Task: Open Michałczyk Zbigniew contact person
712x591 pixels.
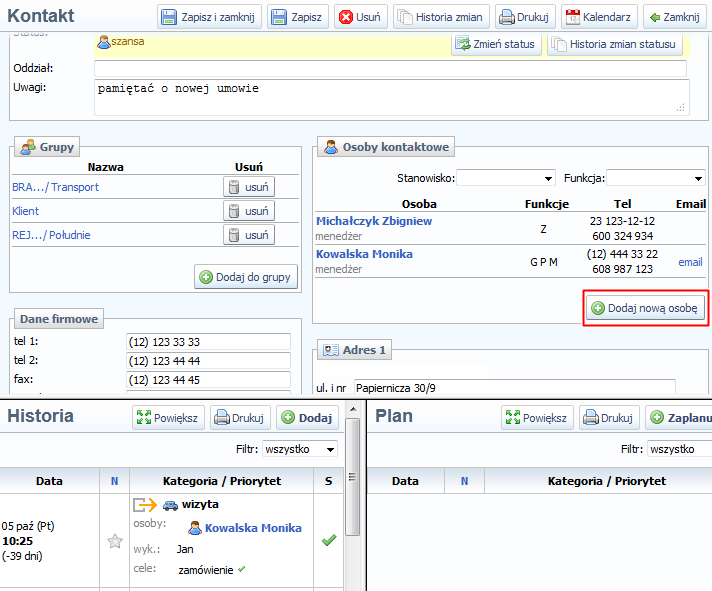Action: [374, 221]
